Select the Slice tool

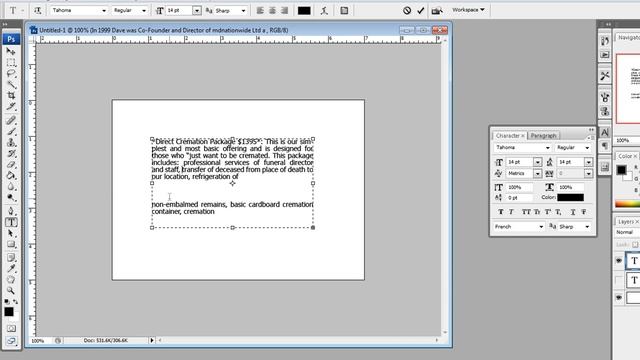pyautogui.click(x=11, y=107)
